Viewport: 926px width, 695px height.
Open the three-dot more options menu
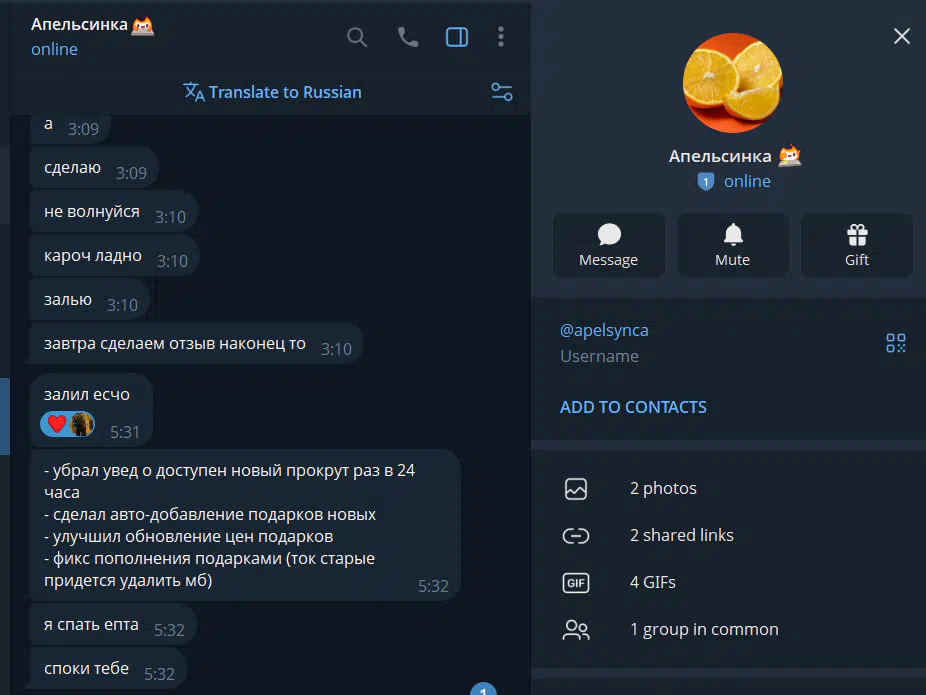point(501,37)
